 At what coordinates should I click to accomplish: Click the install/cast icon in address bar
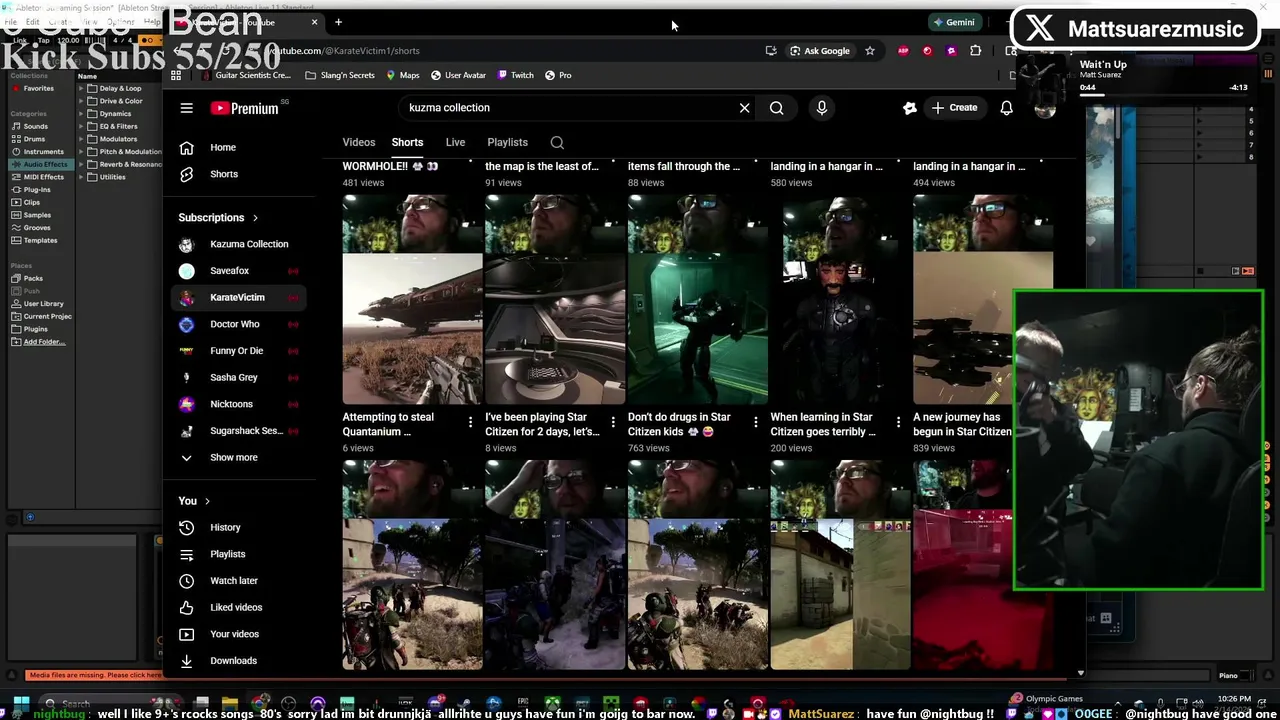(770, 51)
